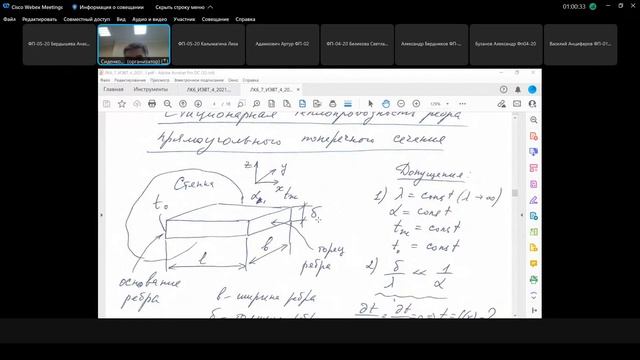Zoom in with plus button
The image size is (640, 360).
pos(416,104)
